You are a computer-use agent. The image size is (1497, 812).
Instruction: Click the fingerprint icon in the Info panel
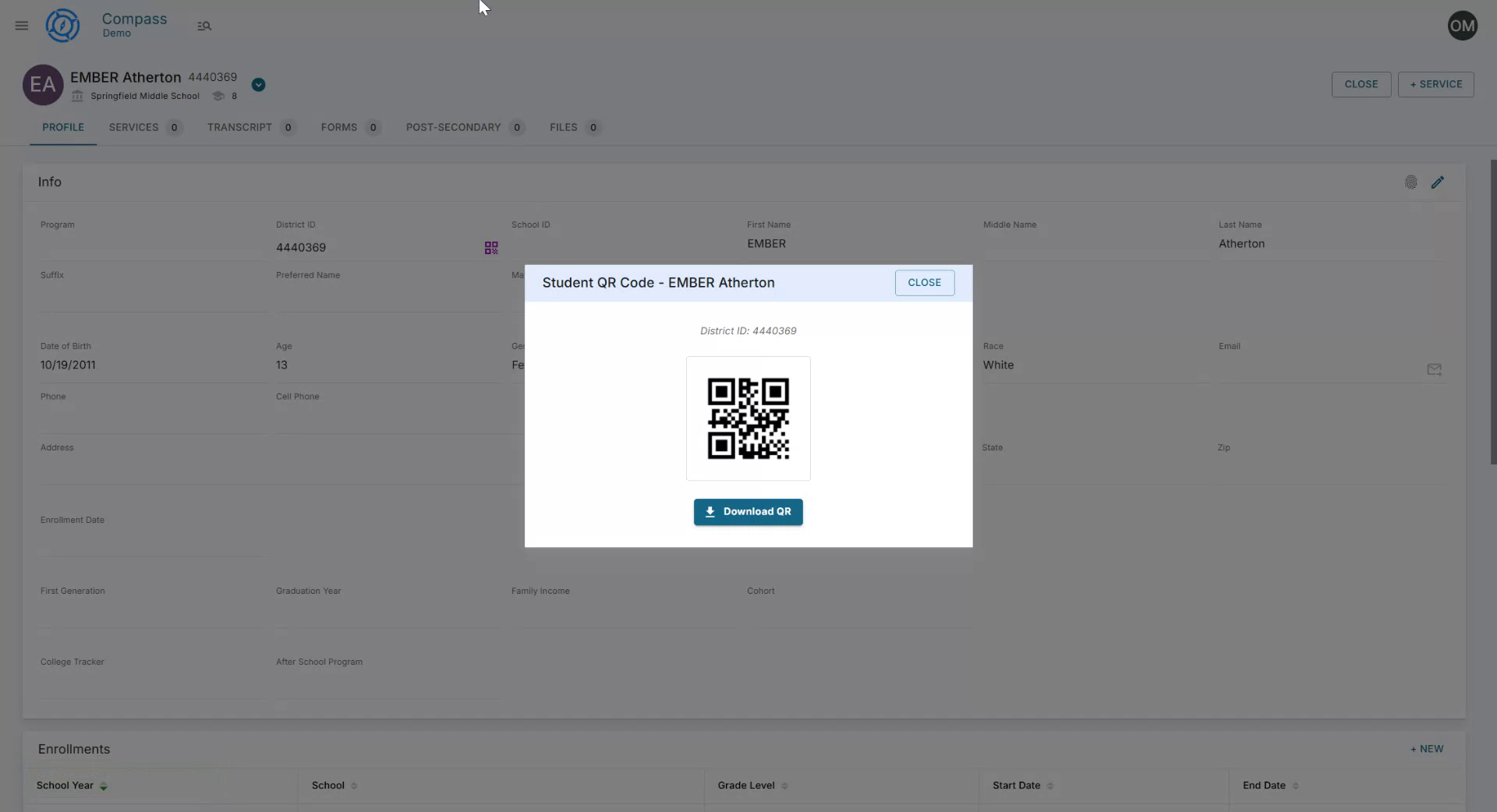coord(1410,182)
